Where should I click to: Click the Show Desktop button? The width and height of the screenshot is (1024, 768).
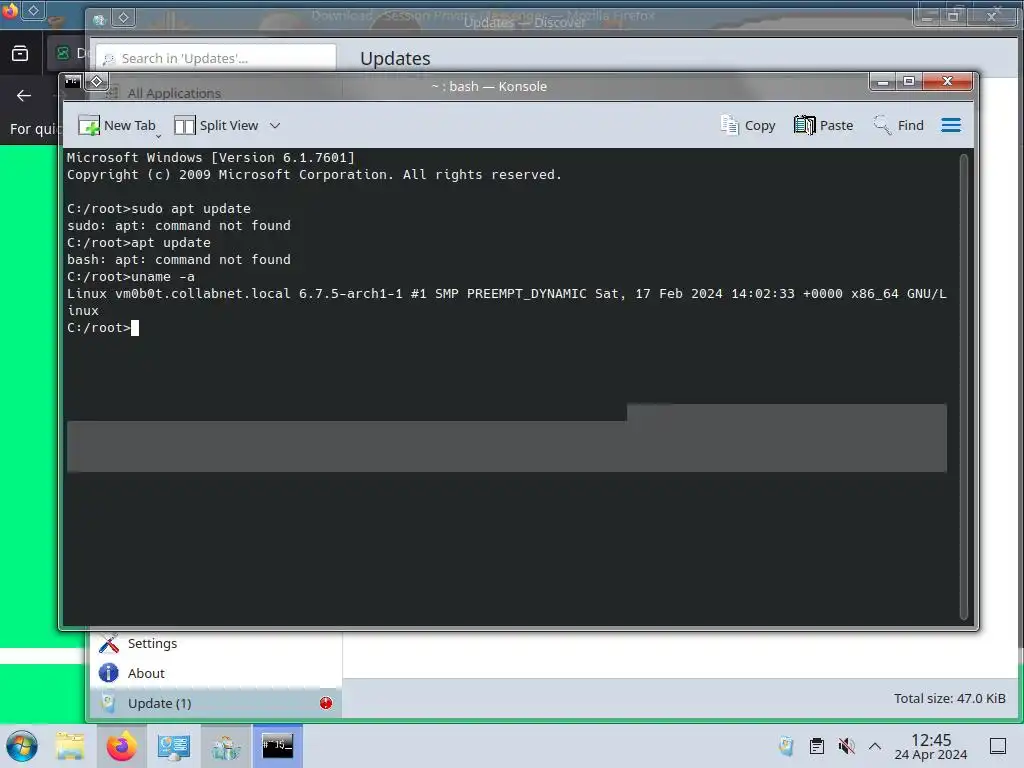(x=998, y=746)
